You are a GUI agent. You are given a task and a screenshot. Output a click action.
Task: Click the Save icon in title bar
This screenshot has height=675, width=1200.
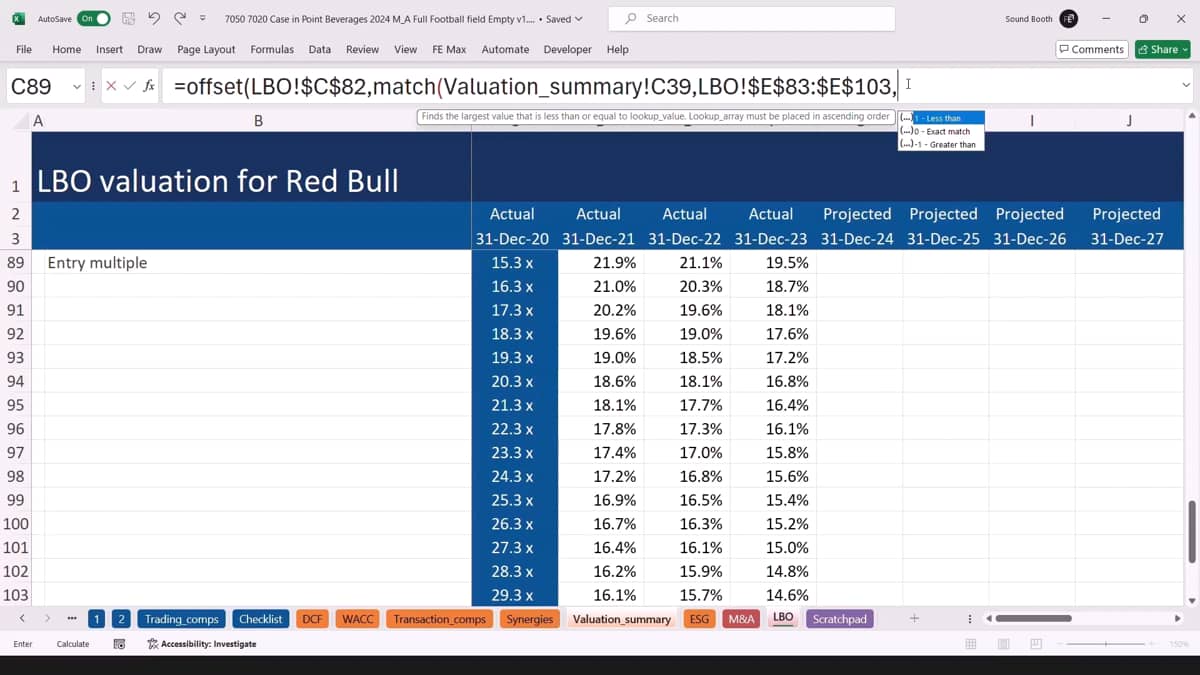(x=129, y=19)
